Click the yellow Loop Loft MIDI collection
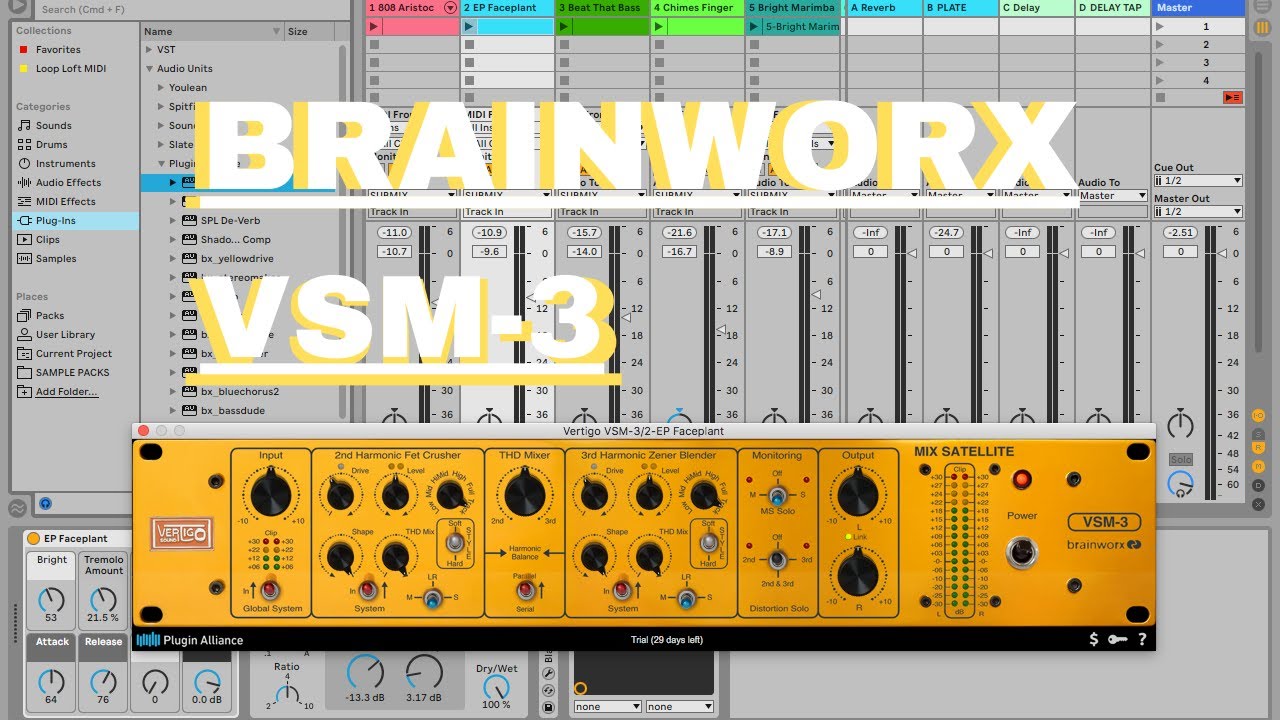This screenshot has height=720, width=1280. (x=62, y=69)
